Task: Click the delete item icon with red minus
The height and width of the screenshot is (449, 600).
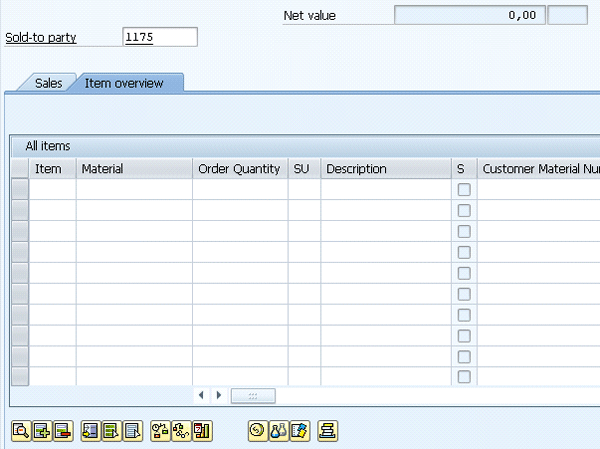Action: click(x=62, y=431)
